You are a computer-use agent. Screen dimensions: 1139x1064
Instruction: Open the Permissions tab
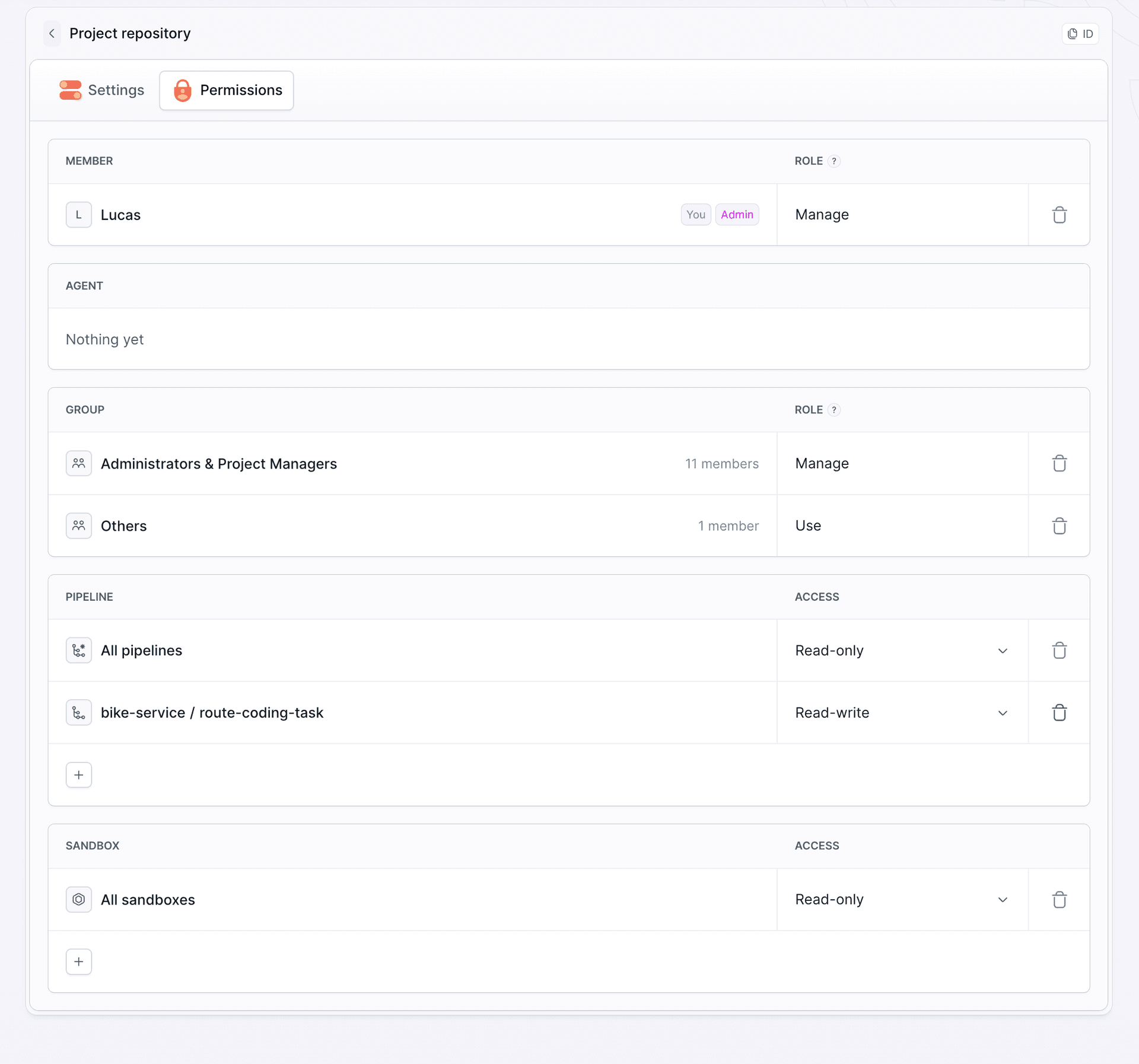click(227, 90)
